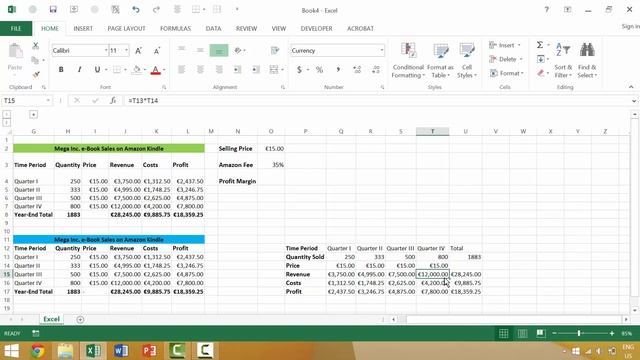Open the Calibri font name dropdown
Screen dimensions: 640x360
click(x=106, y=51)
